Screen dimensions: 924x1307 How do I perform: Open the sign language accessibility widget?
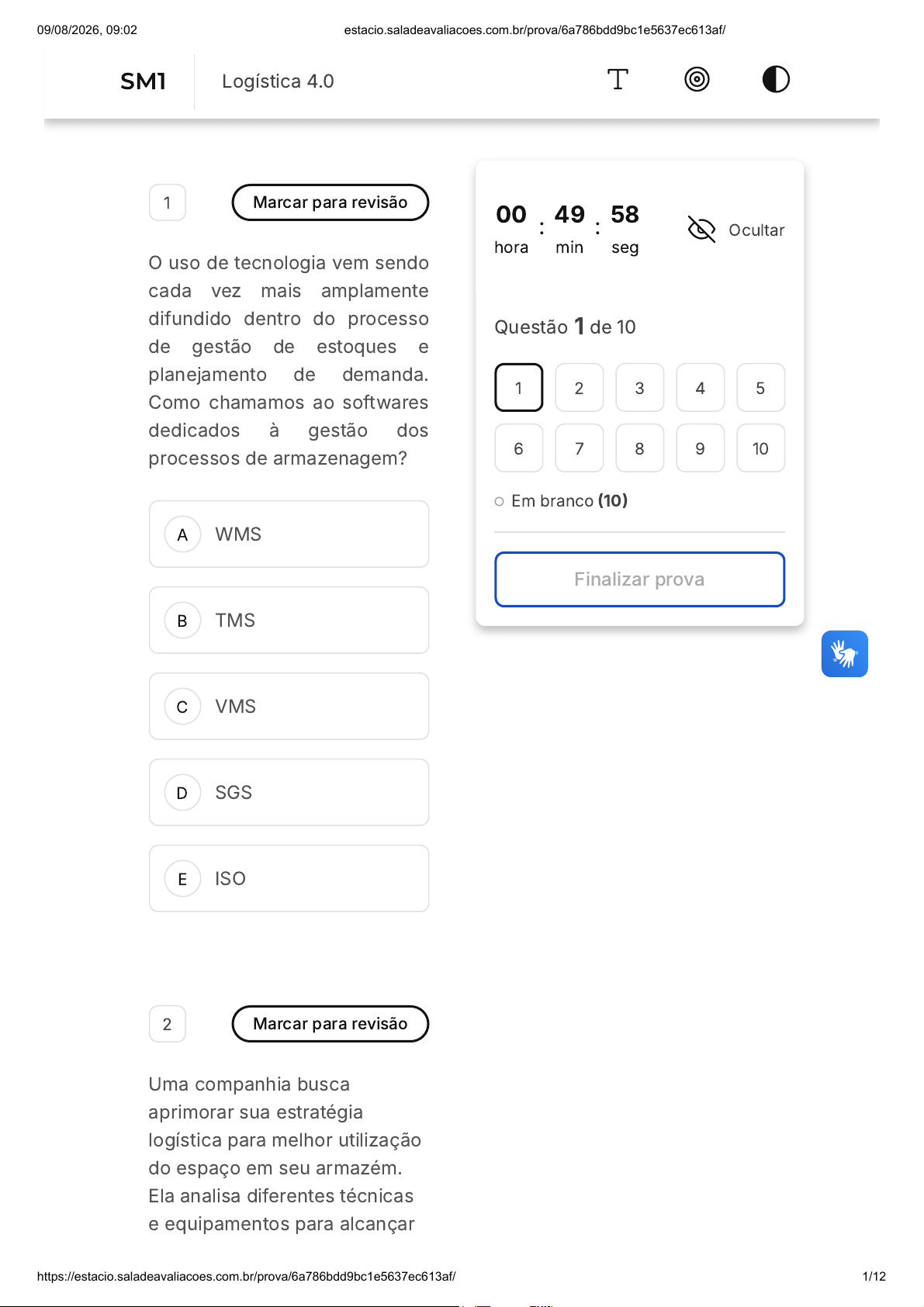[844, 654]
